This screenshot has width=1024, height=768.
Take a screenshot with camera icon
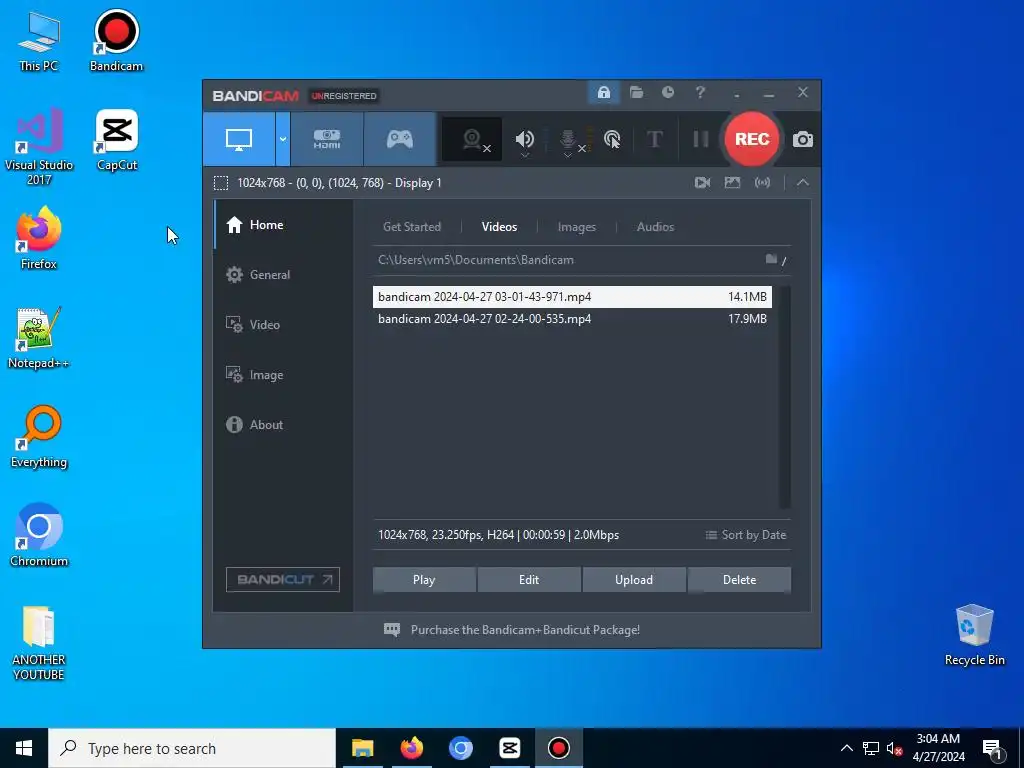click(x=803, y=139)
